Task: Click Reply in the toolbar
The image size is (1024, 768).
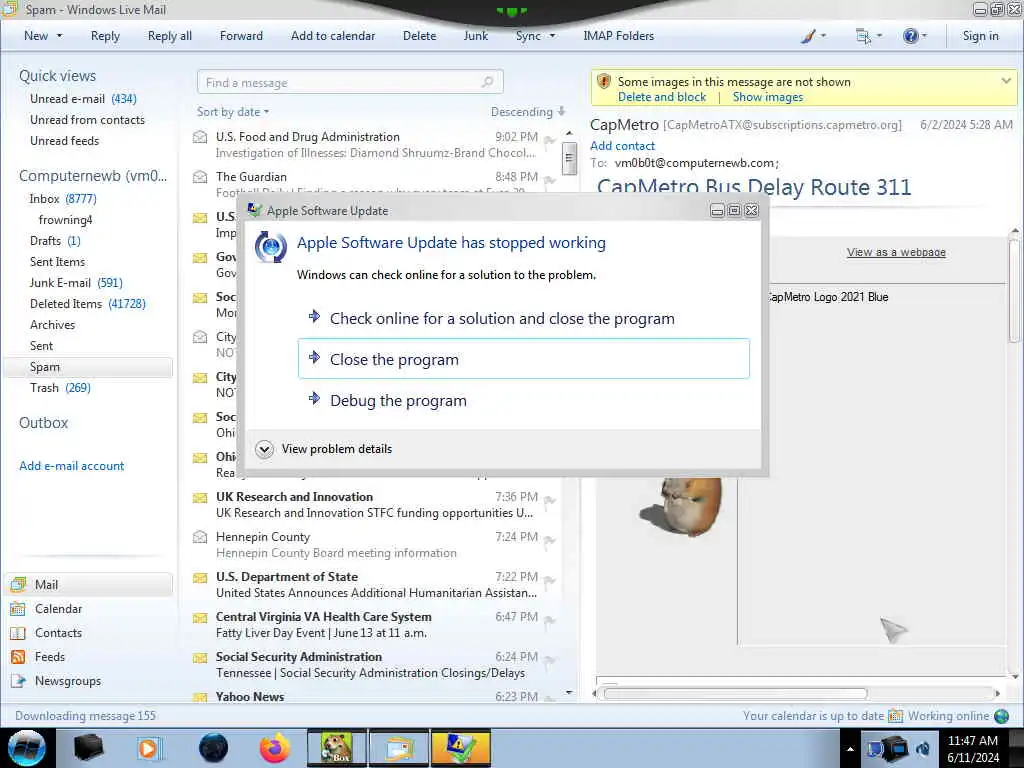Action: [x=105, y=36]
